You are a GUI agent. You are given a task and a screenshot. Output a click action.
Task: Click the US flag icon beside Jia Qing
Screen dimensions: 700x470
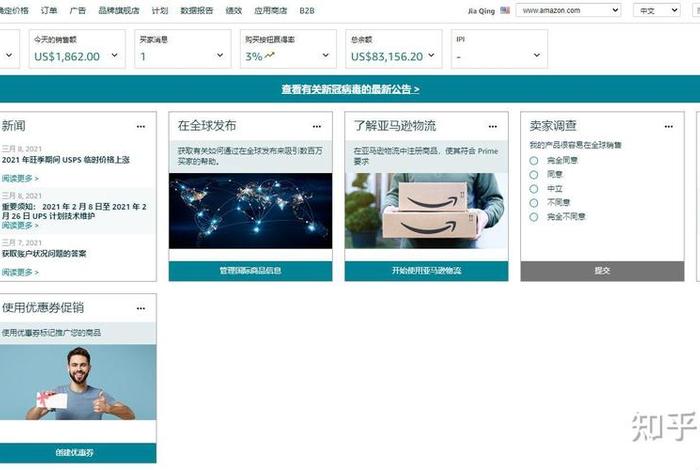click(505, 10)
